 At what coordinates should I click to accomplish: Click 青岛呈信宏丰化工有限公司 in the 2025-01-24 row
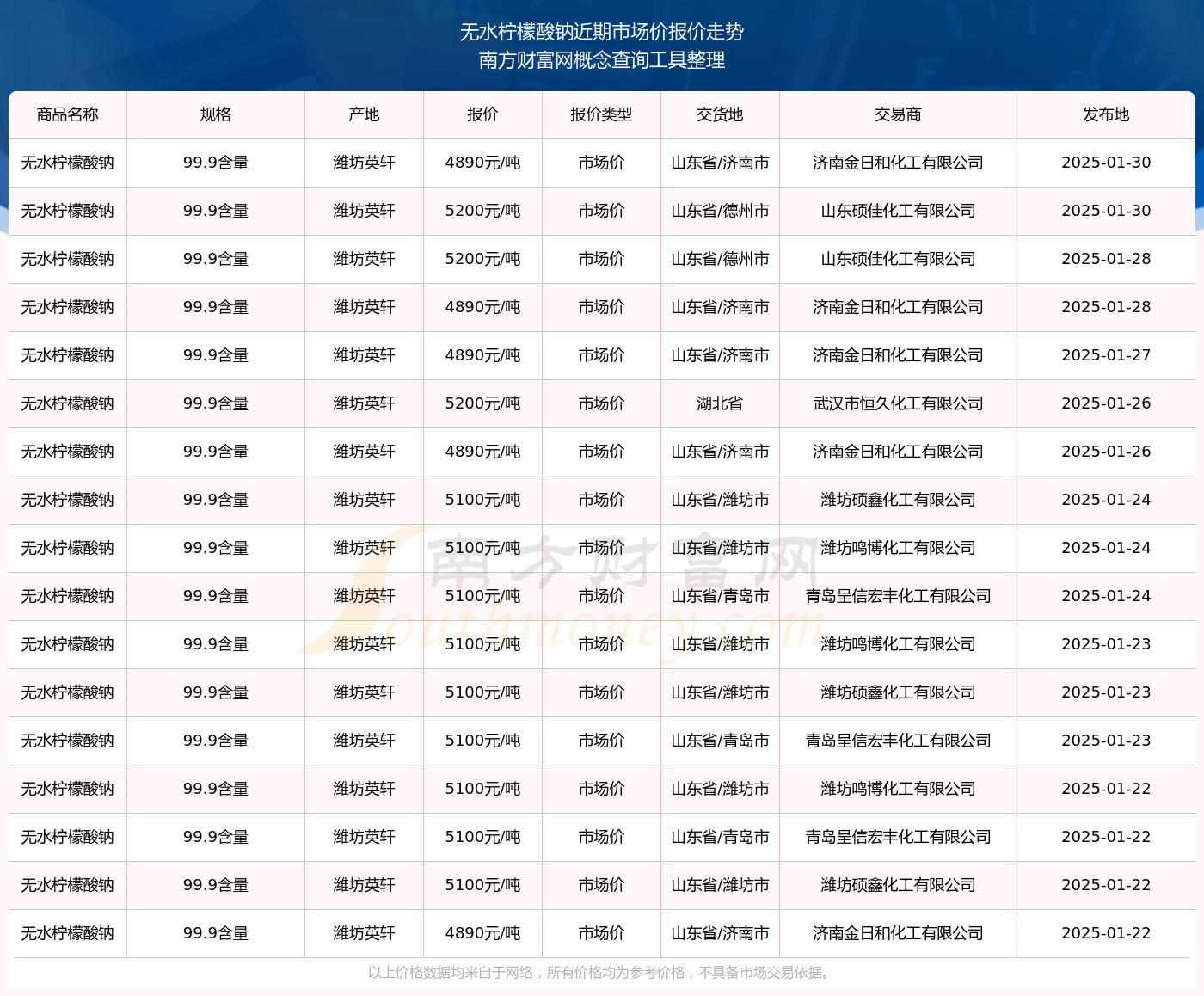[898, 596]
